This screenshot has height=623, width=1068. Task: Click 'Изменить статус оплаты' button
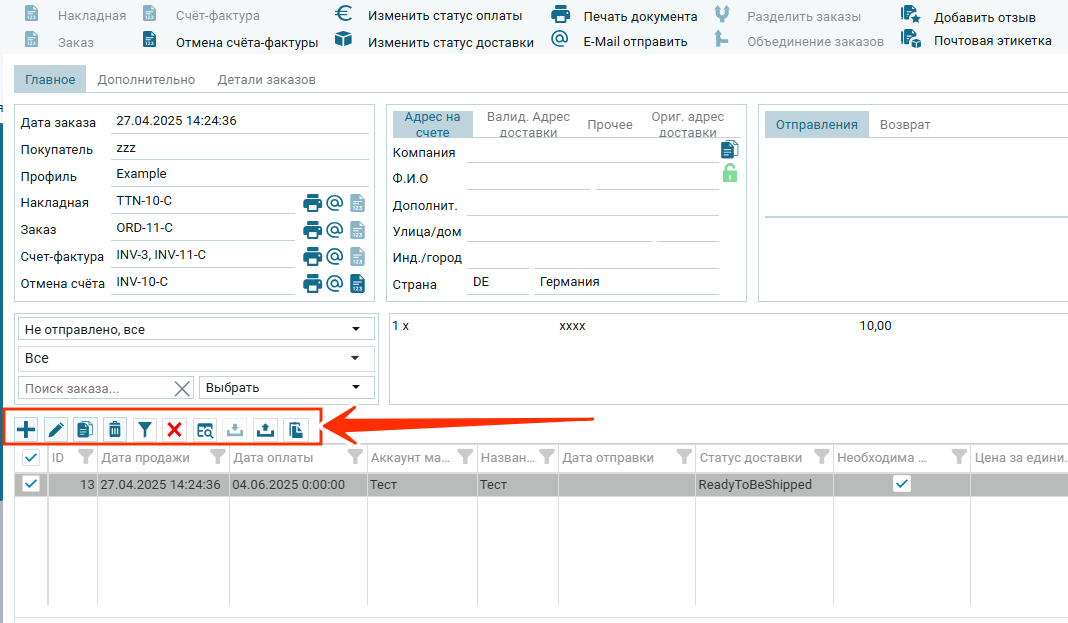click(x=444, y=16)
